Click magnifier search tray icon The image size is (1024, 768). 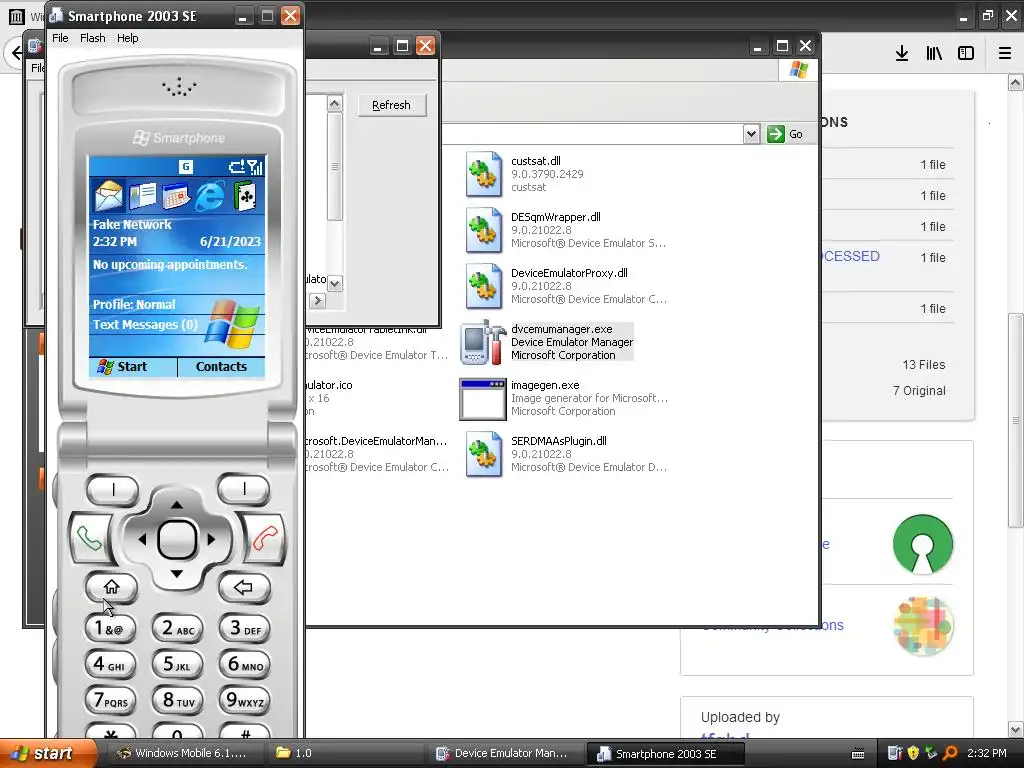pos(950,753)
